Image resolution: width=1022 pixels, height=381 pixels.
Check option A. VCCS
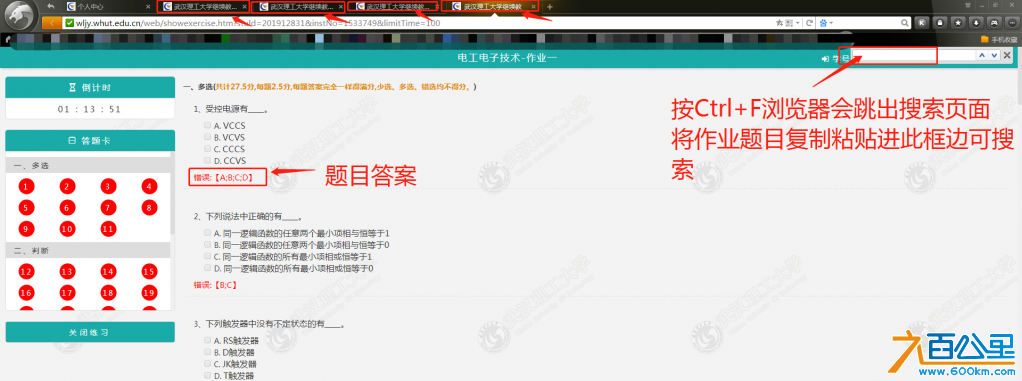point(207,125)
